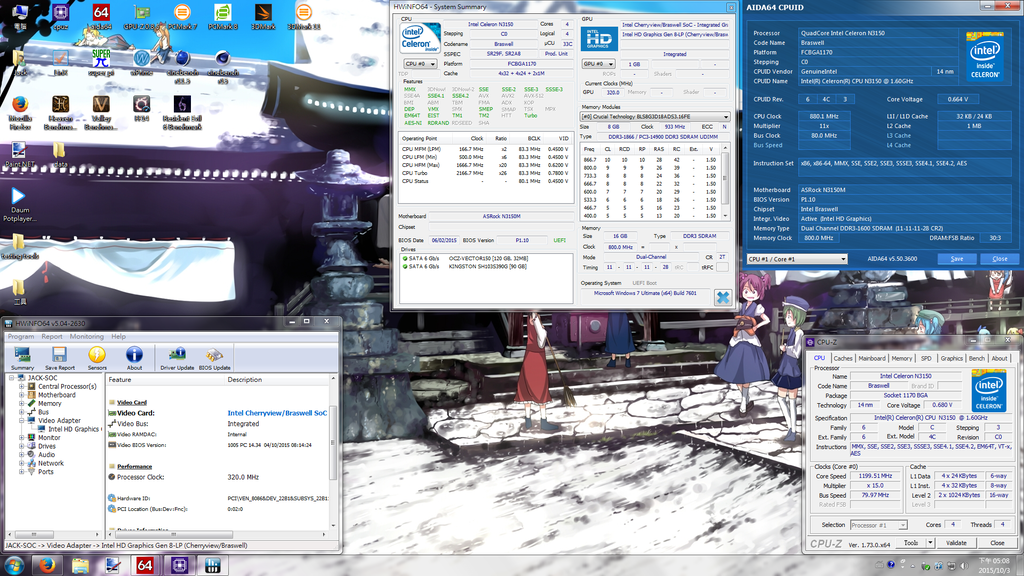Open the CPU #1 / Core #1 dropdown in AIDA64
The image size is (1024, 576).
(797, 259)
